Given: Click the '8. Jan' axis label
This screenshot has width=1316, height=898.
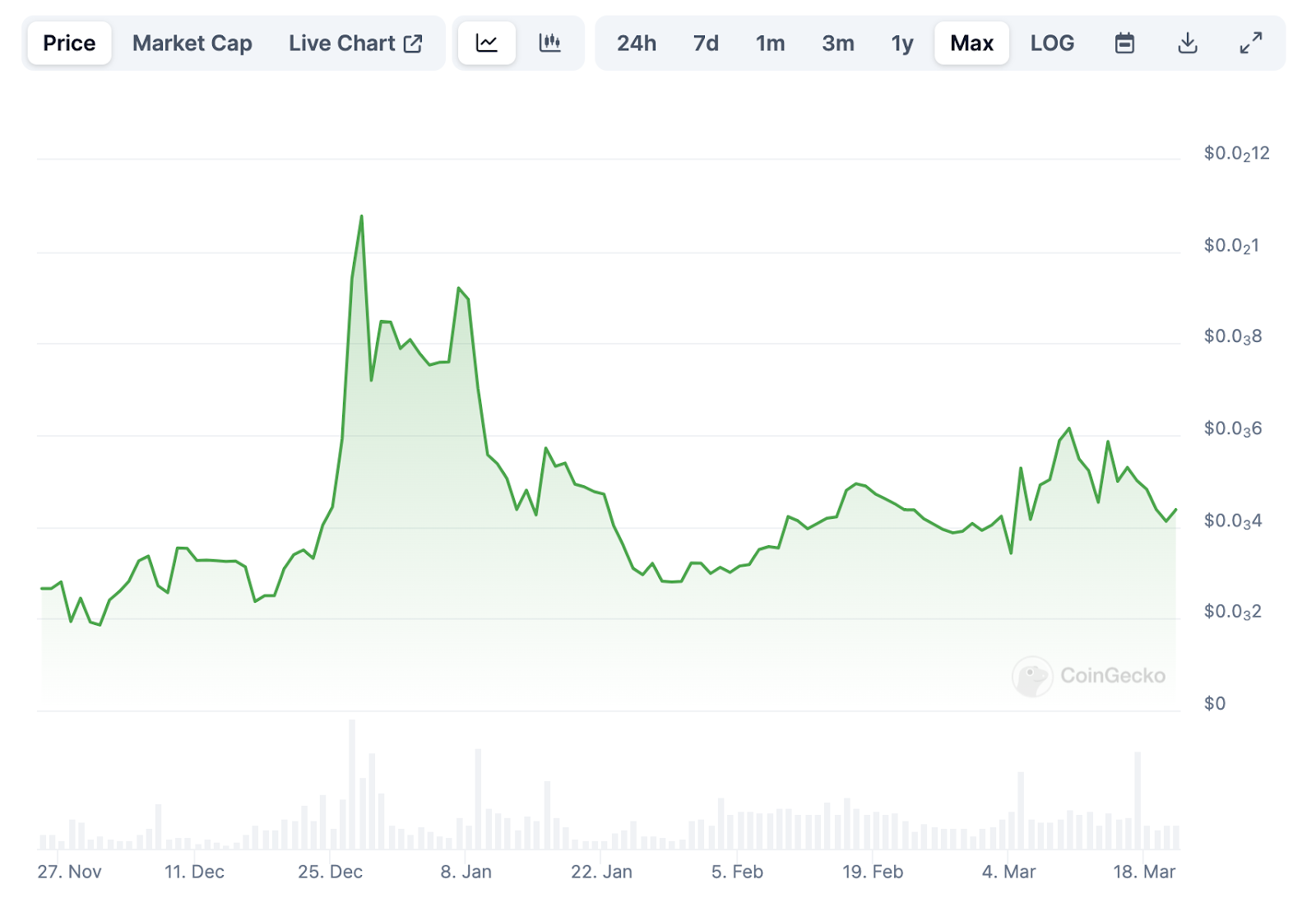Looking at the screenshot, I should coord(466,872).
